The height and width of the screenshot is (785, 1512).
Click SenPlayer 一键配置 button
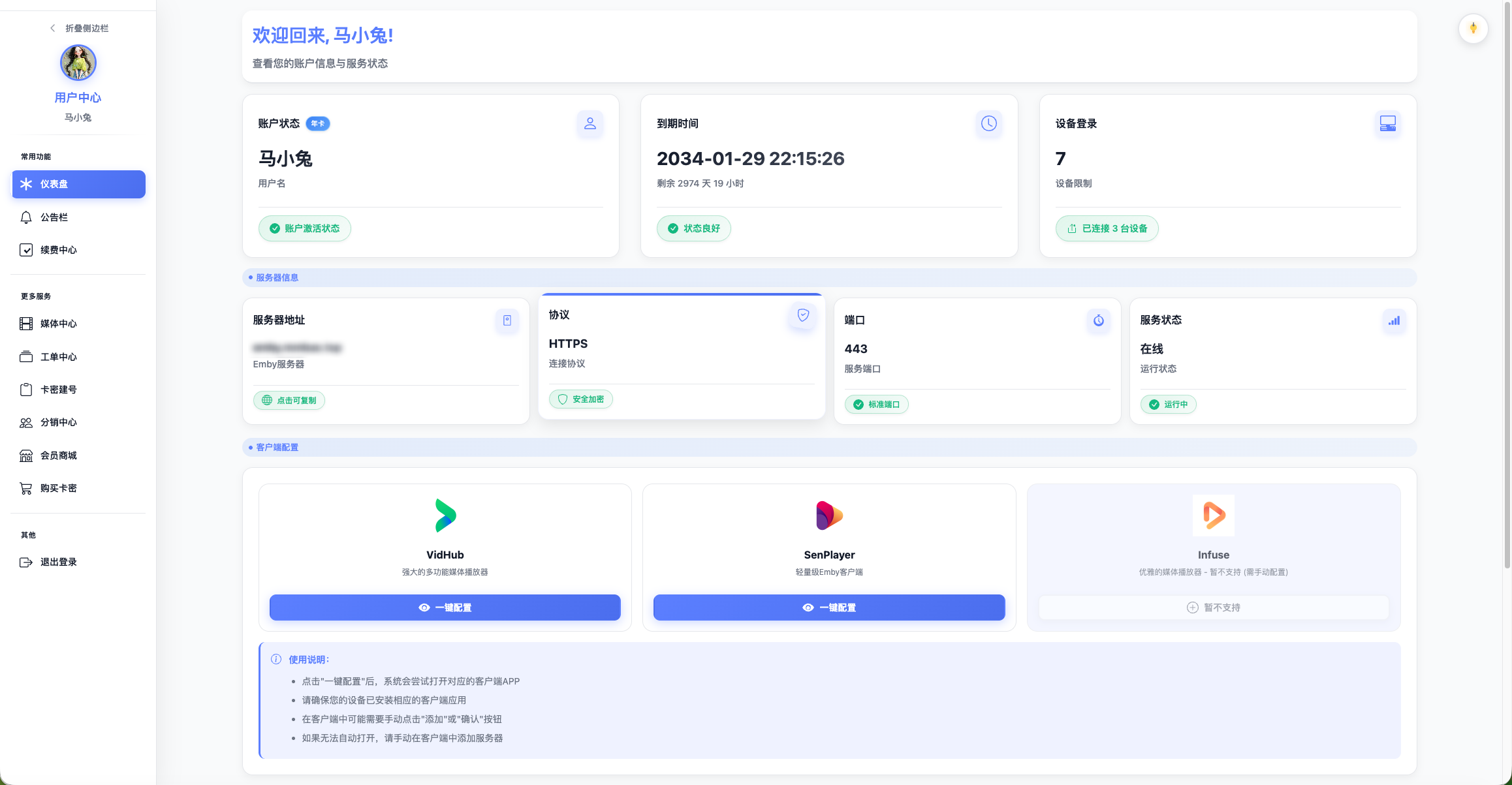(828, 608)
